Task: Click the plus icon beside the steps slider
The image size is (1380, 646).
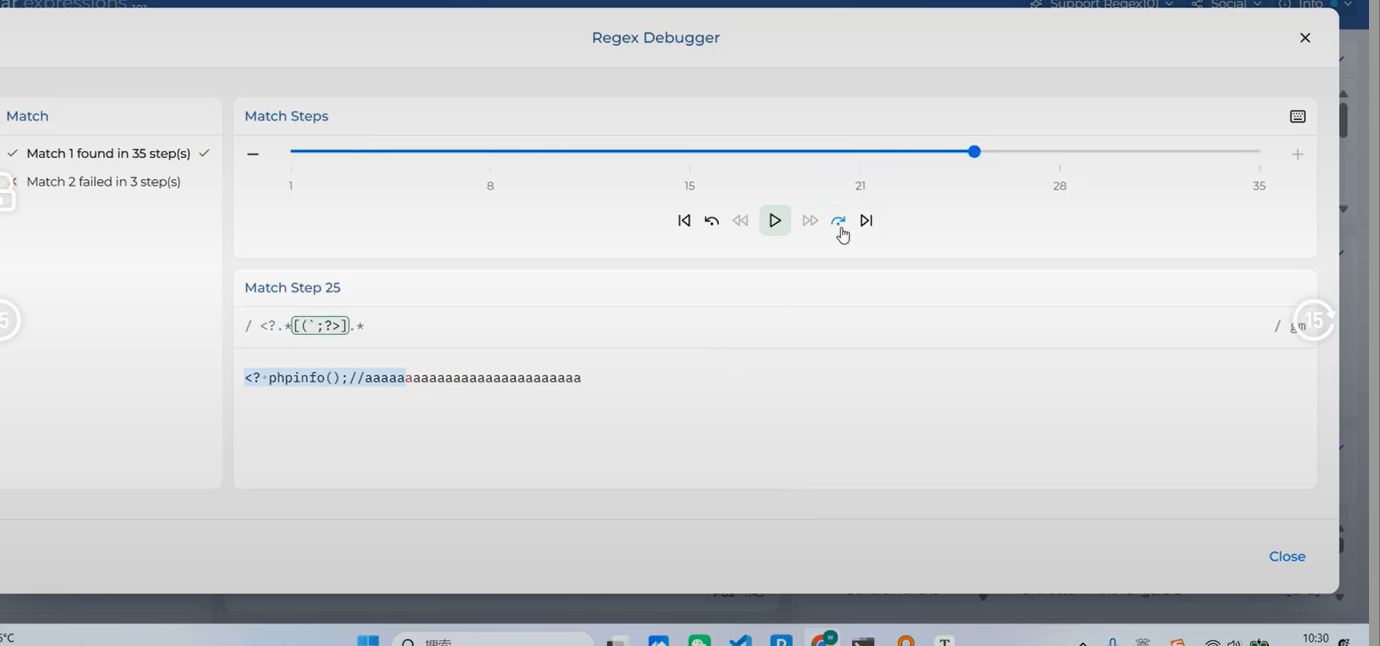Action: point(1297,154)
